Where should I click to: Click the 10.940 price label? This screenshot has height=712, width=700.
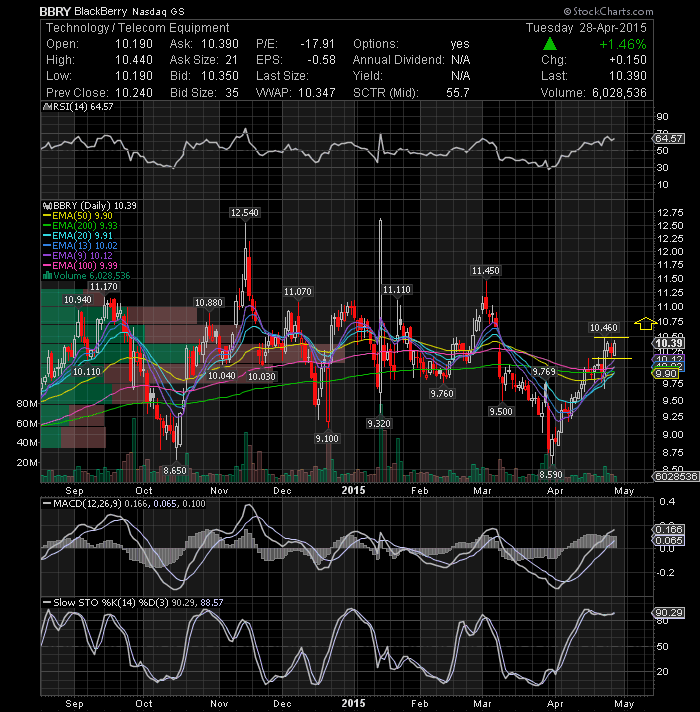pyautogui.click(x=78, y=300)
